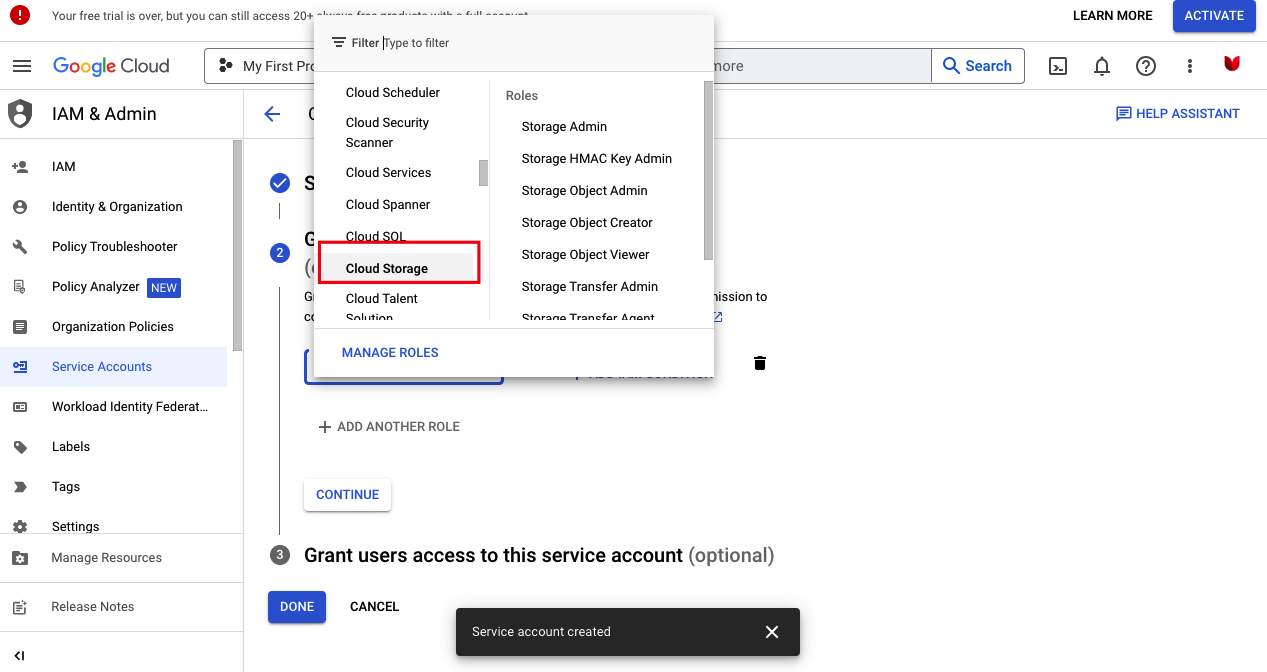This screenshot has height=672, width=1267.
Task: Open the three-dot settings menu in header
Action: click(1190, 66)
